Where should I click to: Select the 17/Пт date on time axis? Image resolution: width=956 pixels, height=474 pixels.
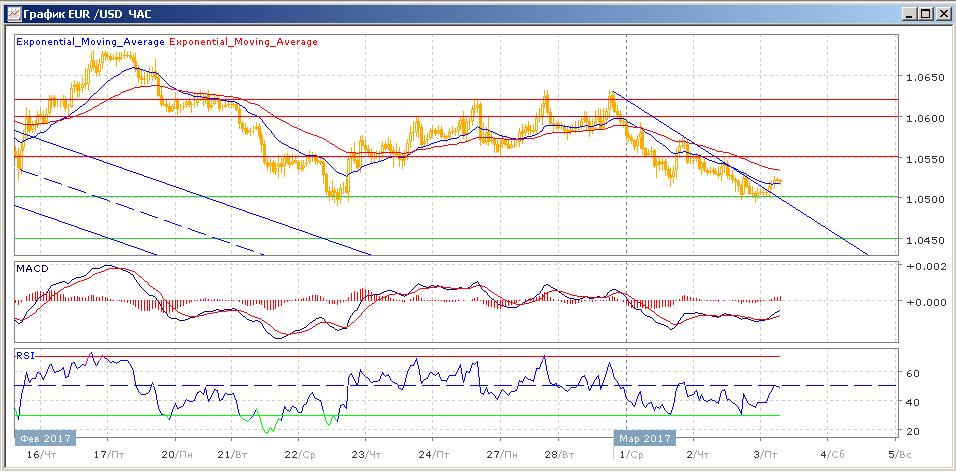(x=107, y=453)
